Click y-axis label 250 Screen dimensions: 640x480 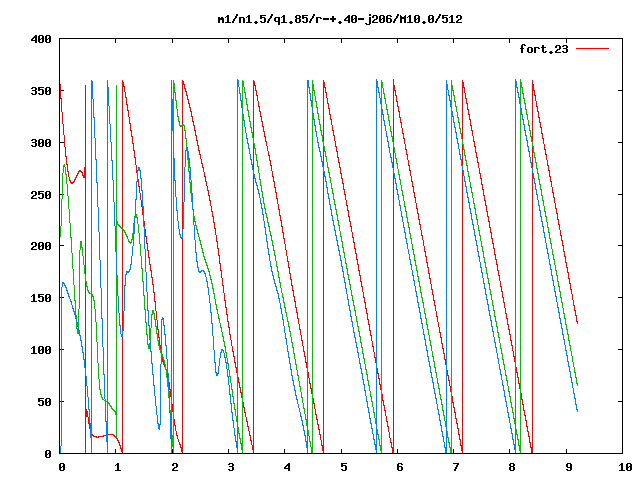[41, 195]
